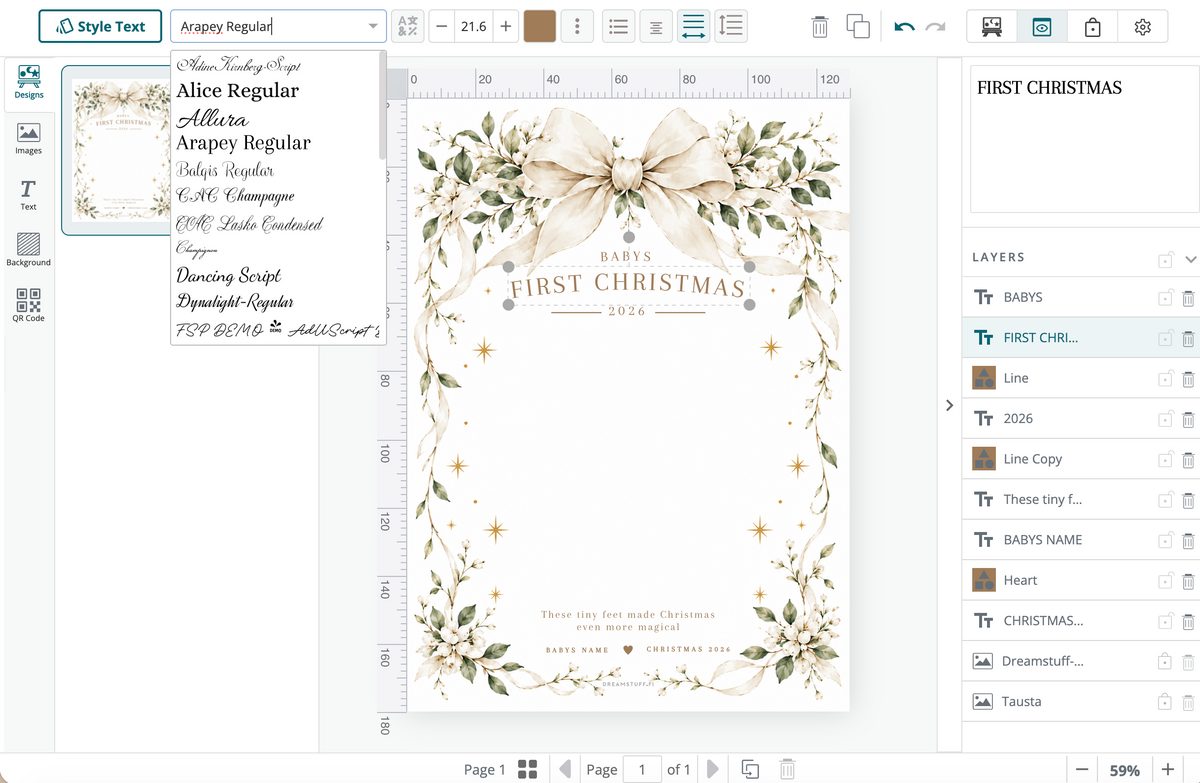The height and width of the screenshot is (783, 1200).
Task: Click the duplicate element icon in toolbar
Action: coord(858,27)
